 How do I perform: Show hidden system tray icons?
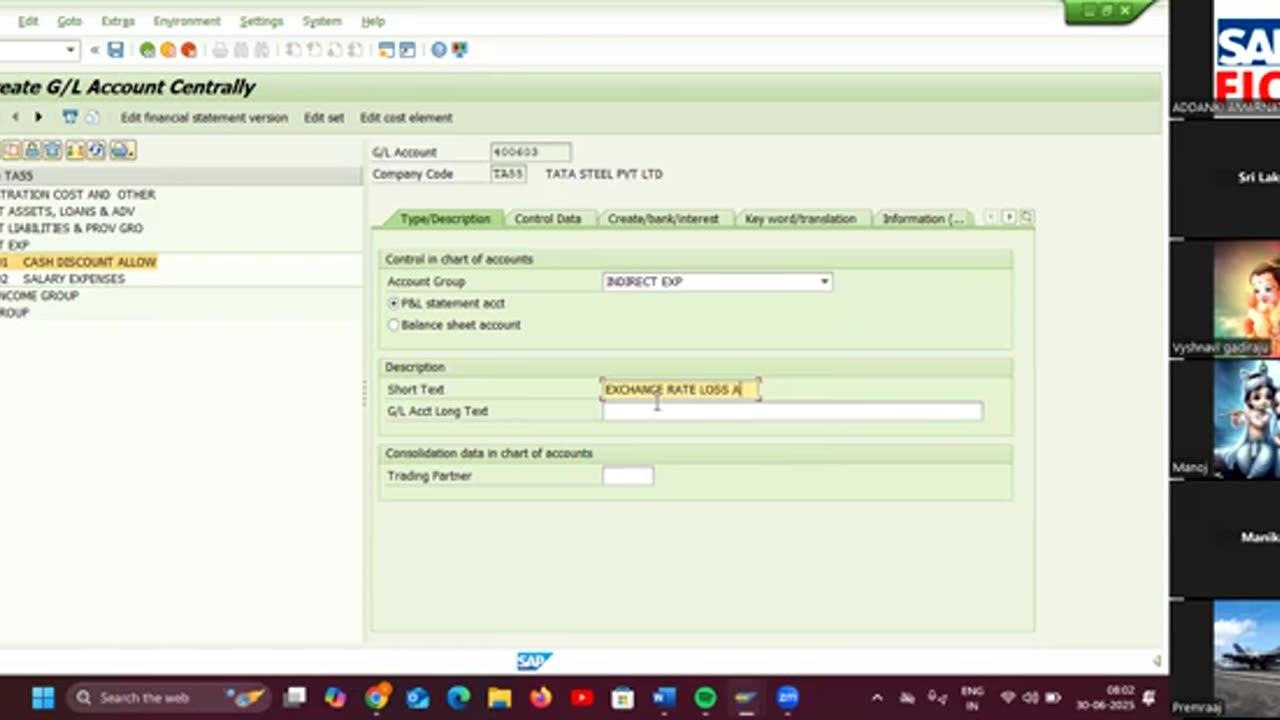[x=877, y=697]
